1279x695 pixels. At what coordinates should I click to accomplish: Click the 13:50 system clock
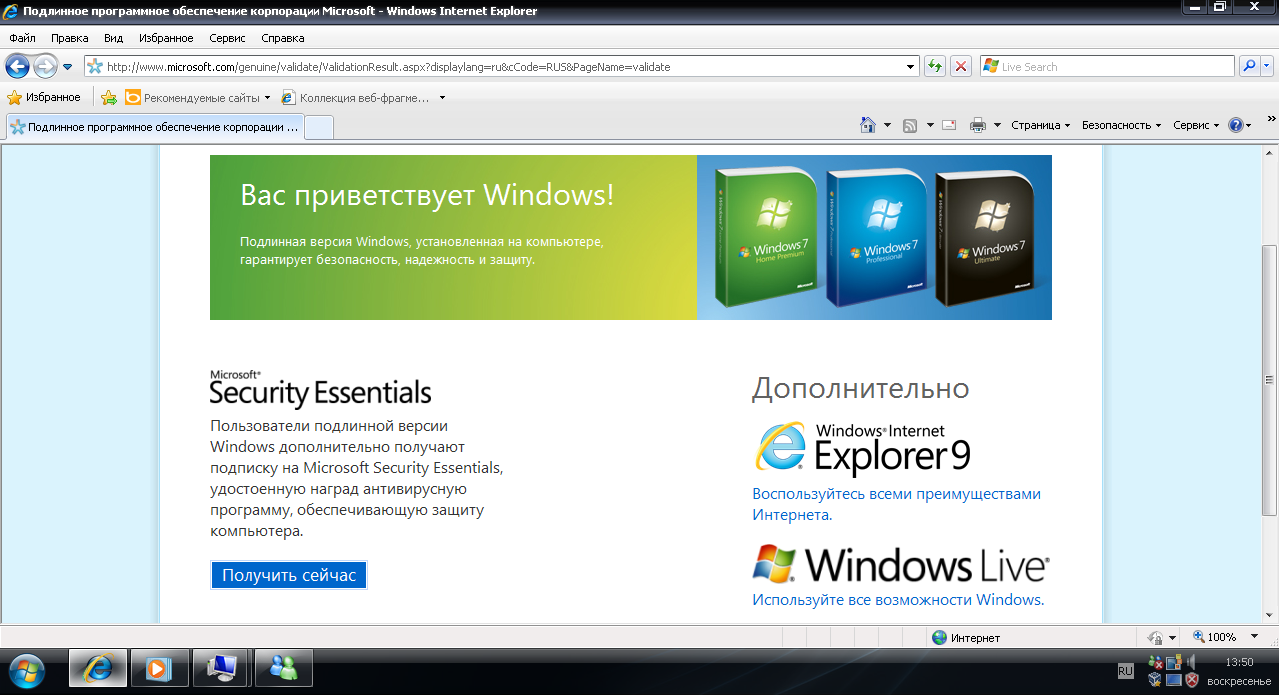tap(1238, 662)
